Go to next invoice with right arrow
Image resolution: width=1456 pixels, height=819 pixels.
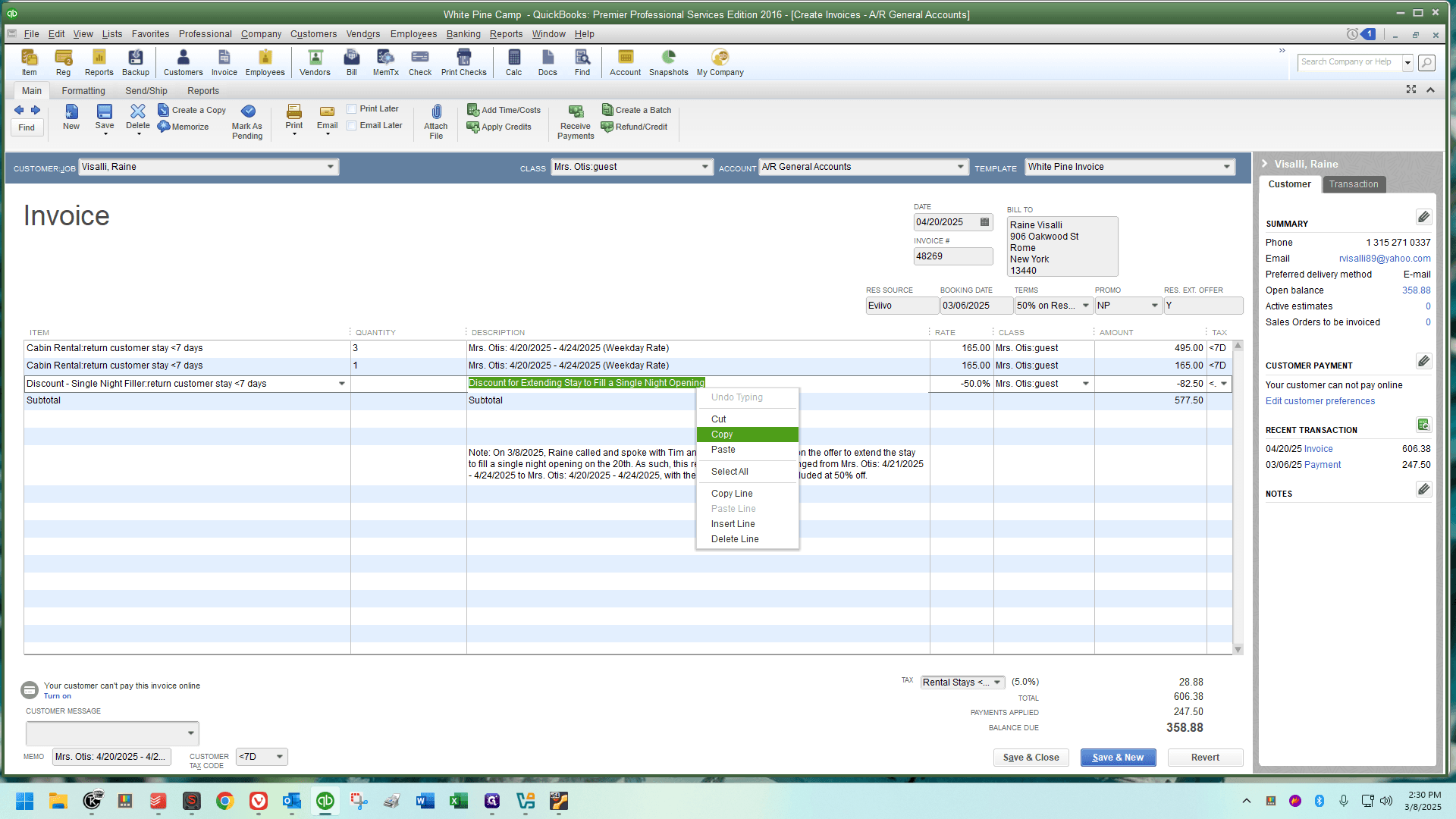(x=36, y=110)
